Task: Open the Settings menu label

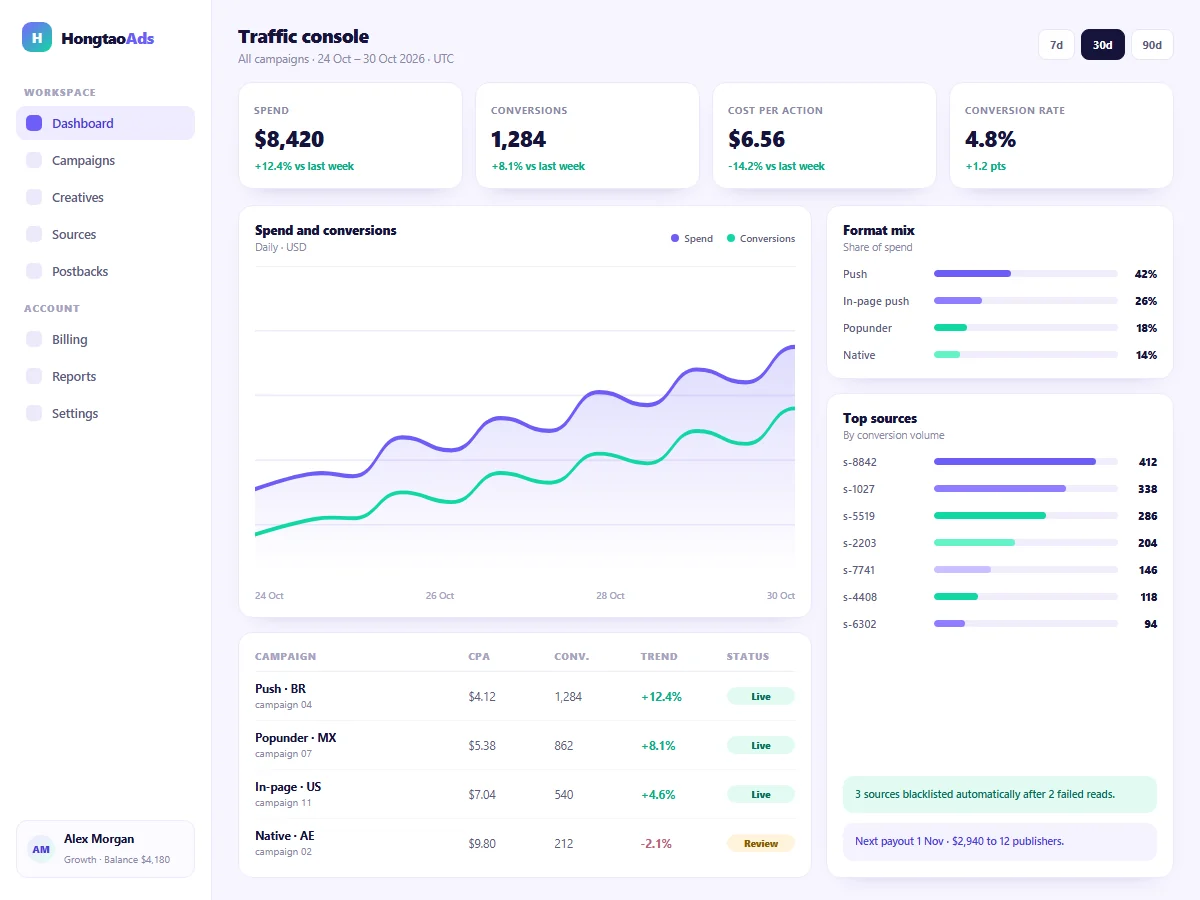Action: (75, 413)
